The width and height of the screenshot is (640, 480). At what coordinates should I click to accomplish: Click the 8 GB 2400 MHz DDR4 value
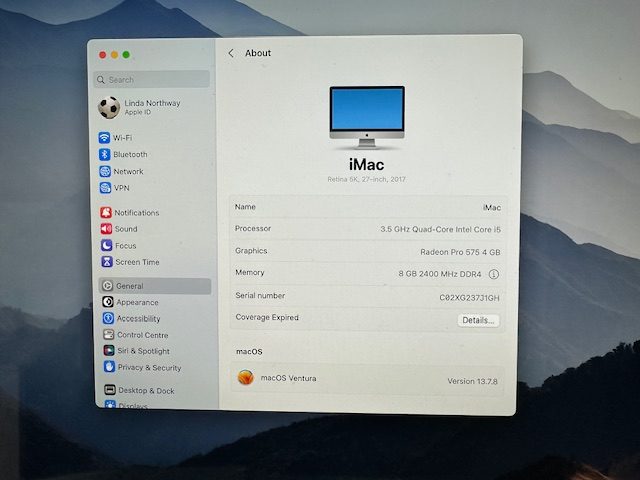click(440, 274)
